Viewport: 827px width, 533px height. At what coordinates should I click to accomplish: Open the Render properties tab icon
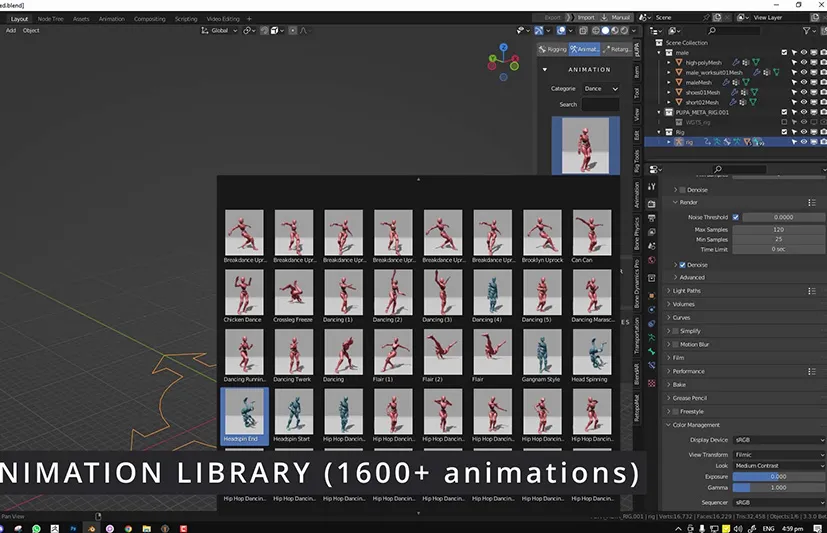click(652, 204)
